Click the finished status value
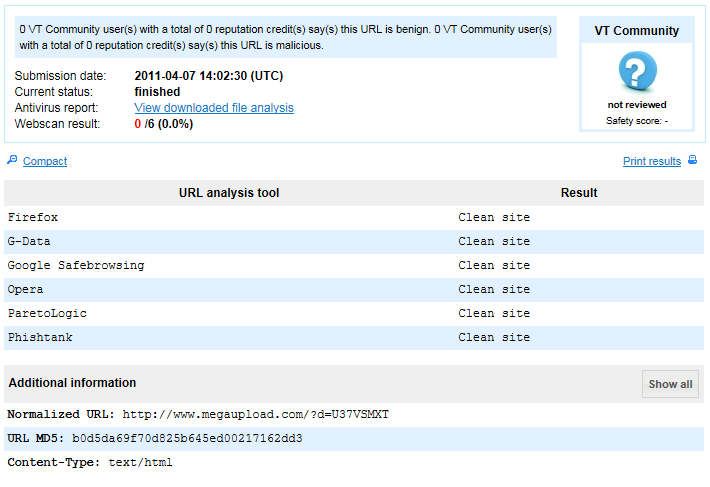The height and width of the screenshot is (487, 710). coord(157,92)
